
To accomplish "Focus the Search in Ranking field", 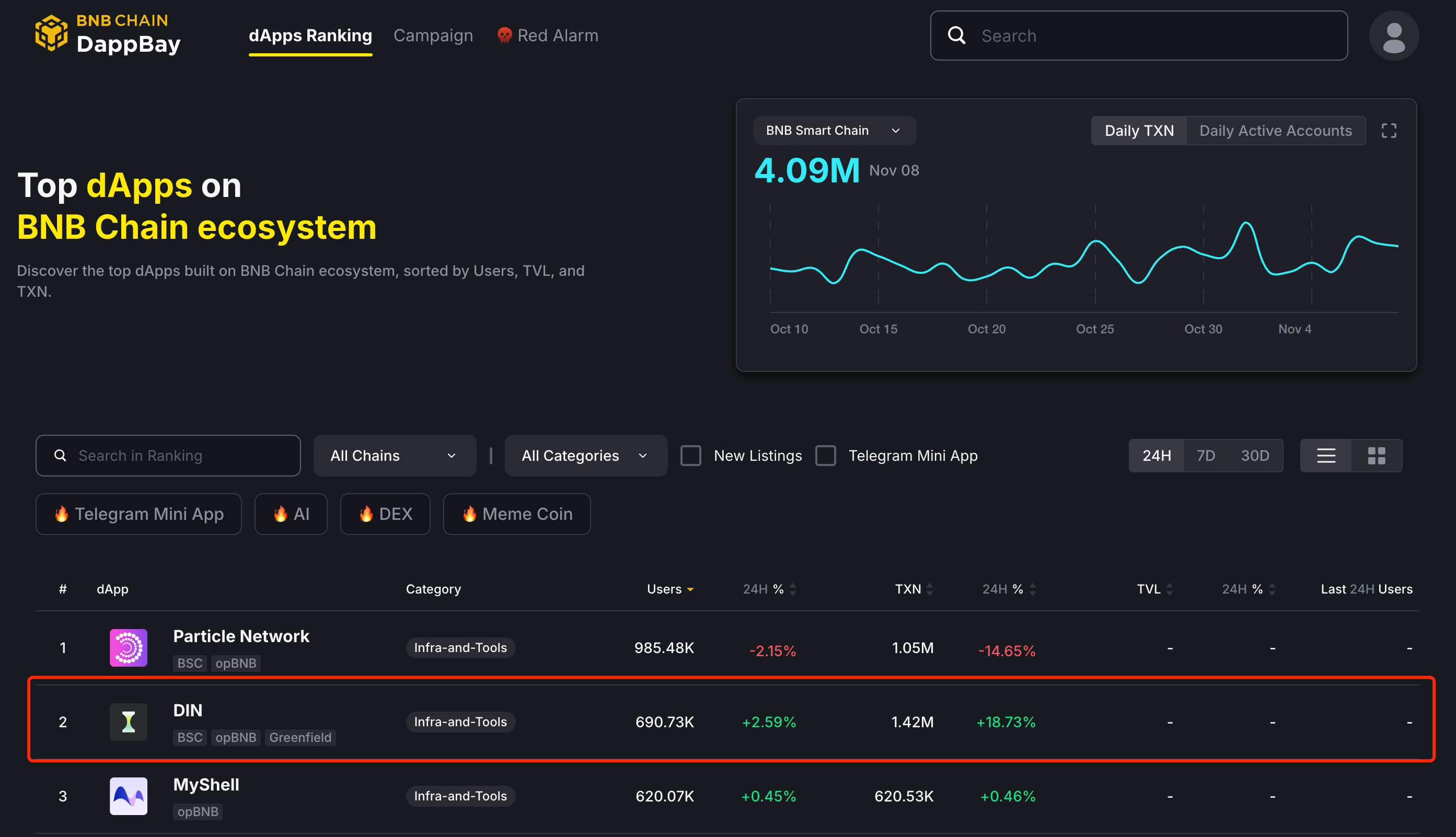I will point(168,455).
